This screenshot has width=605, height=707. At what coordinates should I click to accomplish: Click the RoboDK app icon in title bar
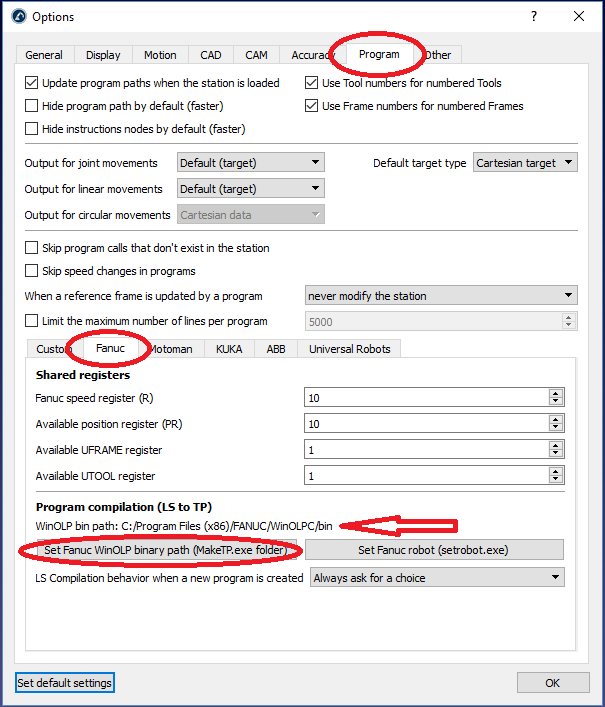[19, 17]
